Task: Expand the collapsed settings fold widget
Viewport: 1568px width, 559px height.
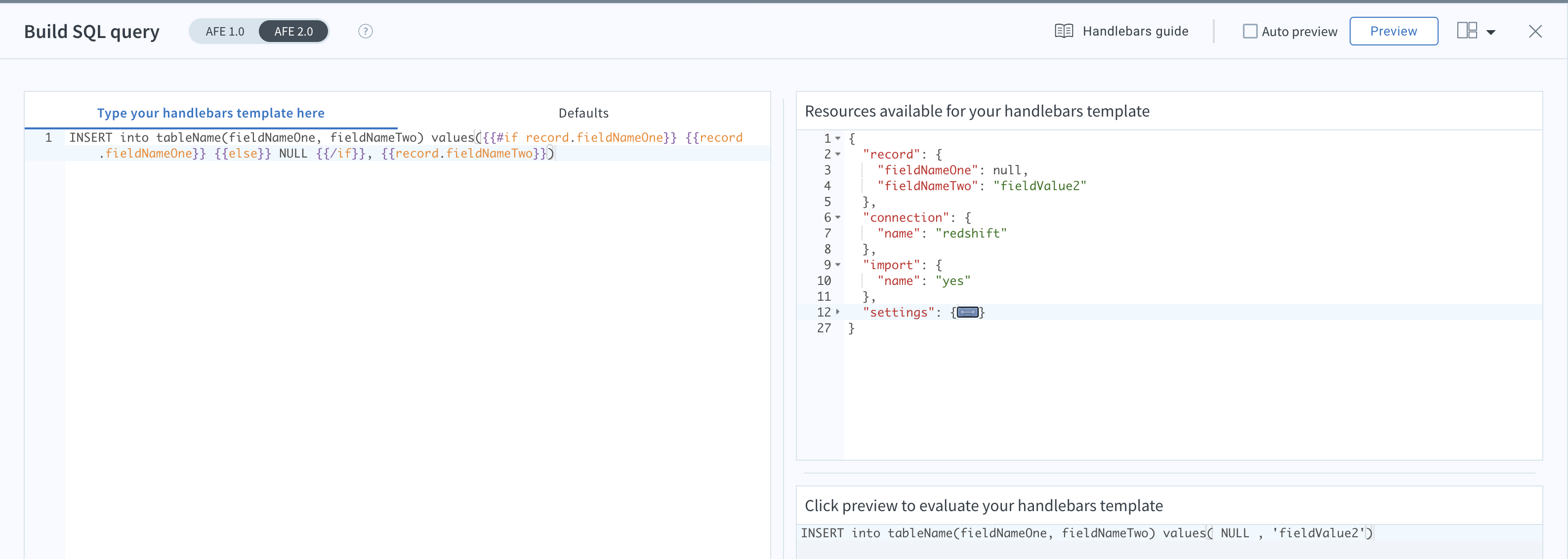Action: (967, 313)
